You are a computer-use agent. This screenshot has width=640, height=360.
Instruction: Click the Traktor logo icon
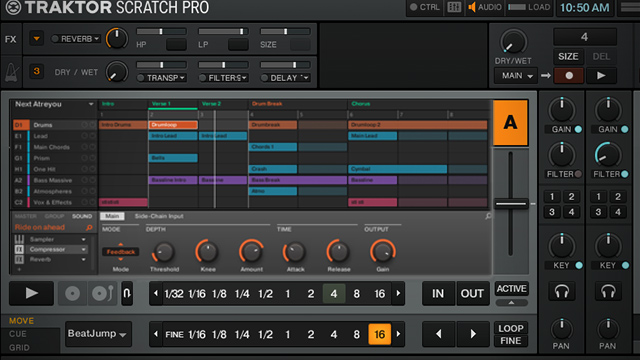13,7
